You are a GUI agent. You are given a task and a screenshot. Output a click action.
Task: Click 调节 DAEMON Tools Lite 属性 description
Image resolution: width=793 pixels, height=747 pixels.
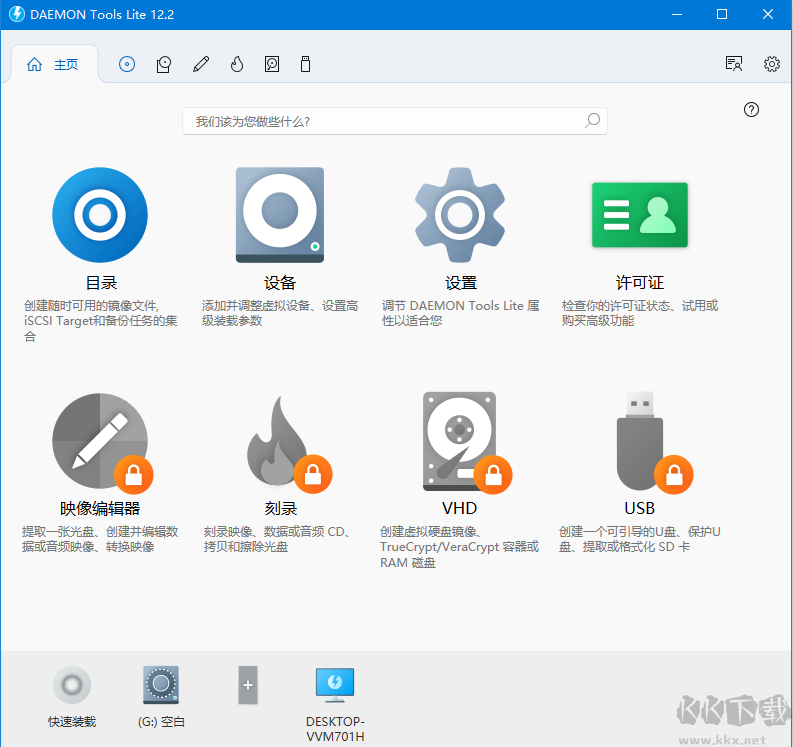pos(460,313)
